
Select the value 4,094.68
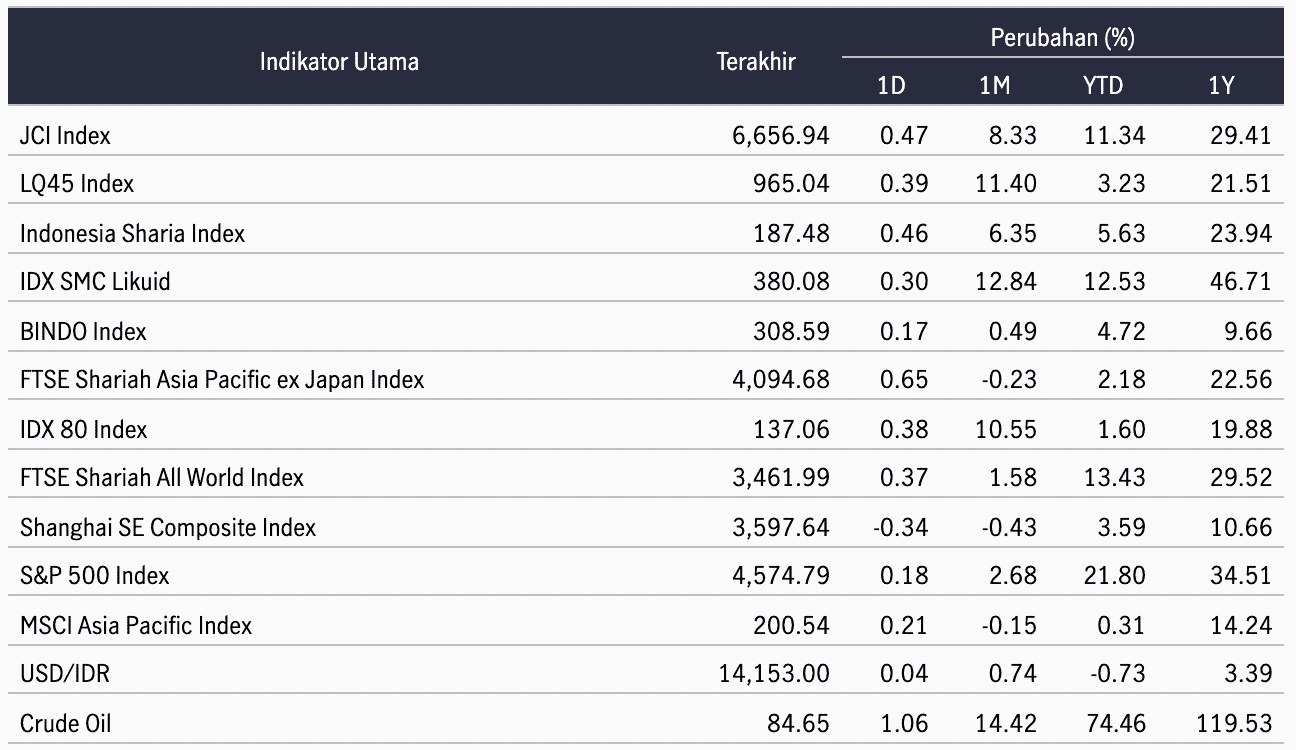[x=781, y=380]
